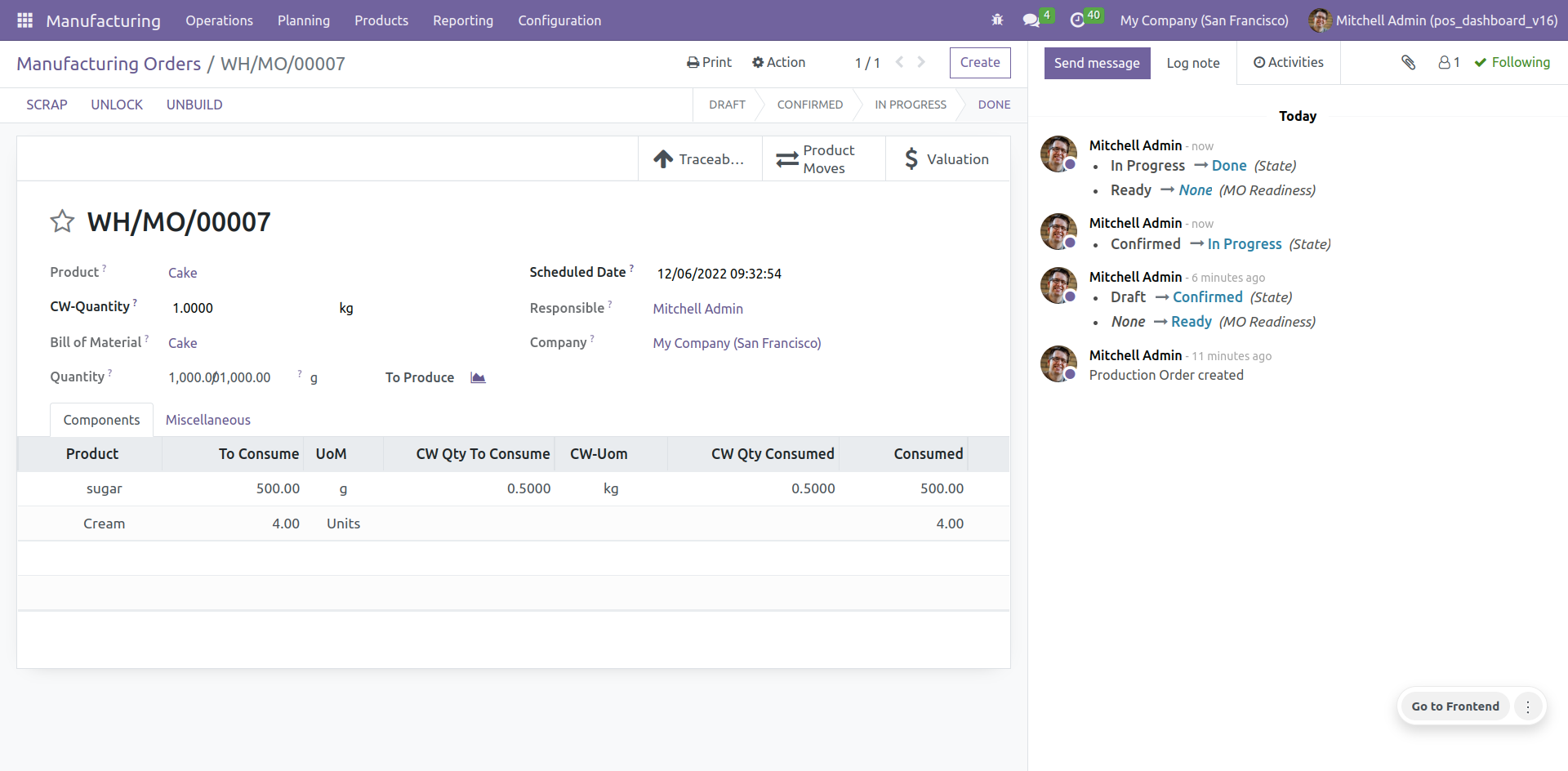Screen dimensions: 1568x771
Task: Click avatar next to Production Order created
Action: point(1058,363)
